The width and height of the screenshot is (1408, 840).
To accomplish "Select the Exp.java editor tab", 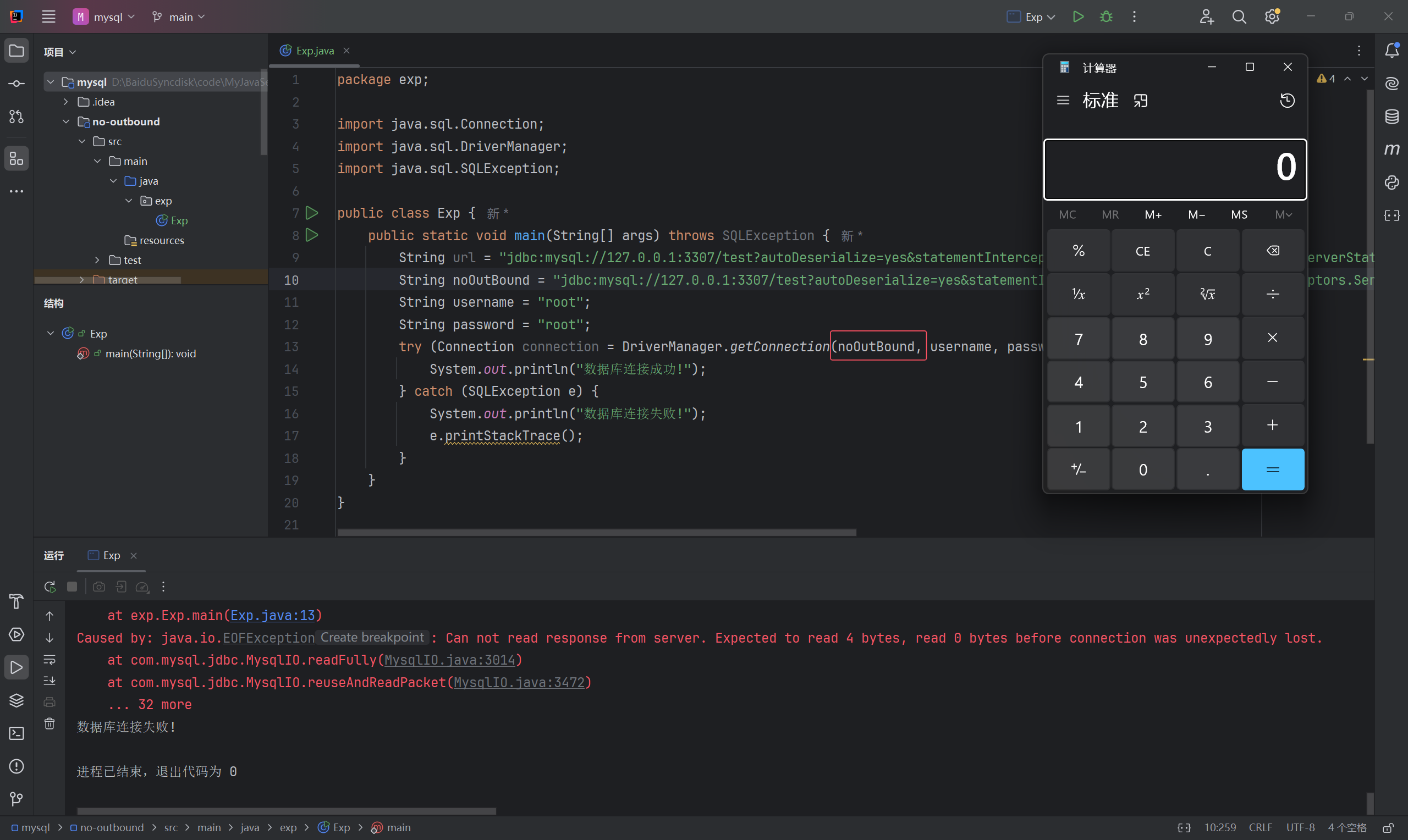I will coord(314,51).
